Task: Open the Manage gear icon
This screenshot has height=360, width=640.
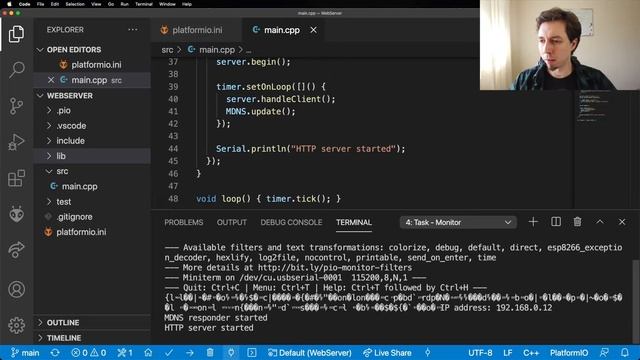Action: [16, 325]
